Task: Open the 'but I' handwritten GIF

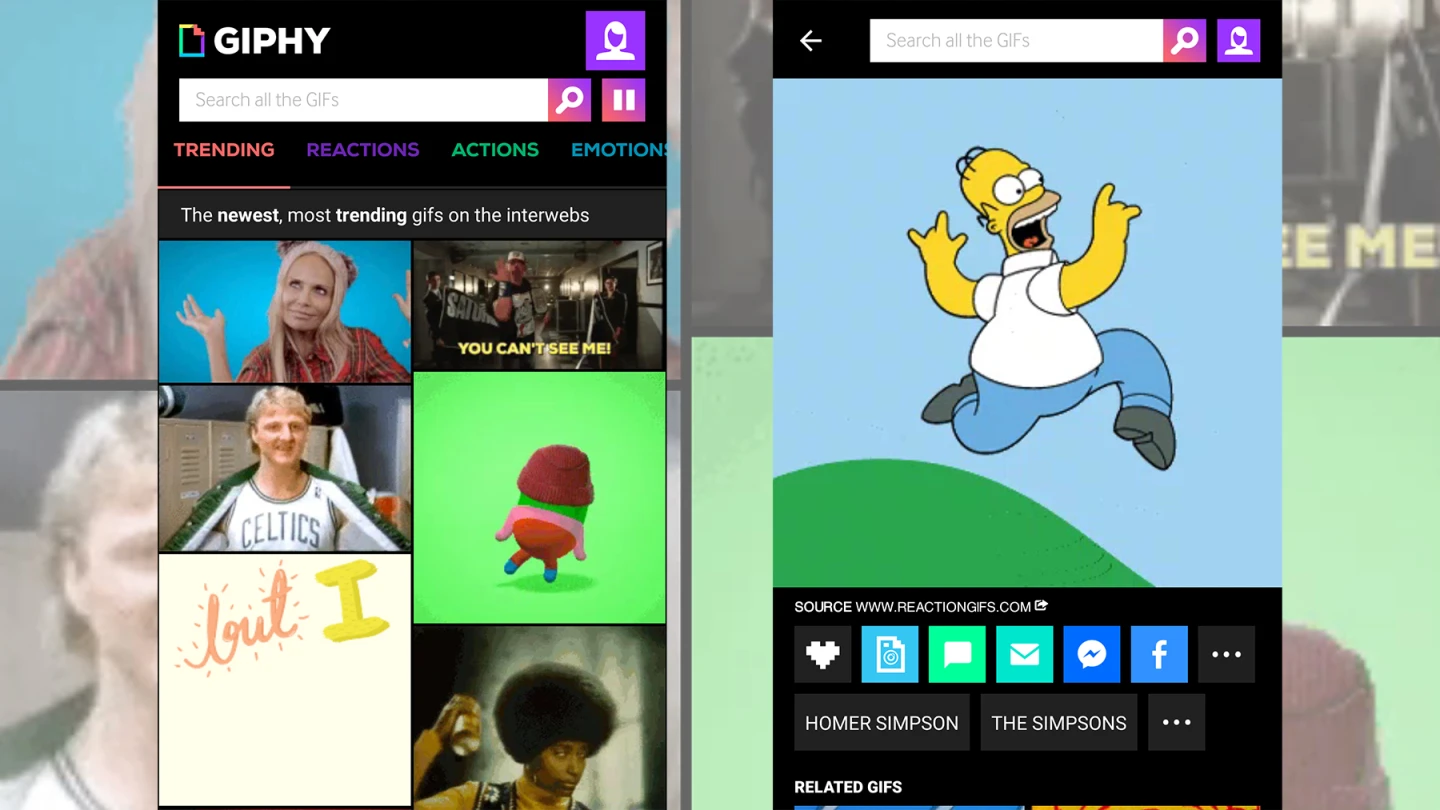Action: coord(285,679)
